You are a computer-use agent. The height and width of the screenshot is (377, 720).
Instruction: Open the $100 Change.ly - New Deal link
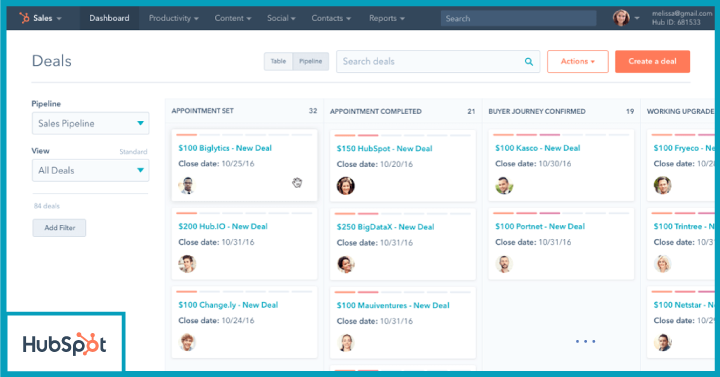pos(228,305)
